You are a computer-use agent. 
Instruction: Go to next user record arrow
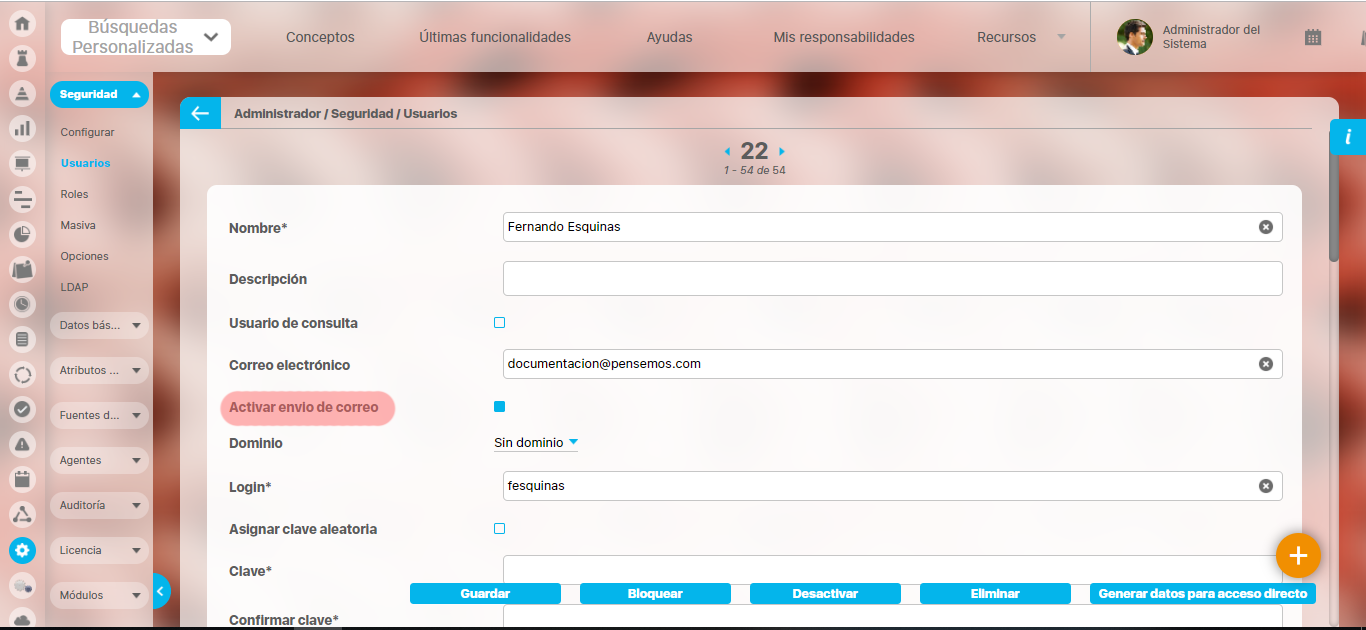click(782, 151)
